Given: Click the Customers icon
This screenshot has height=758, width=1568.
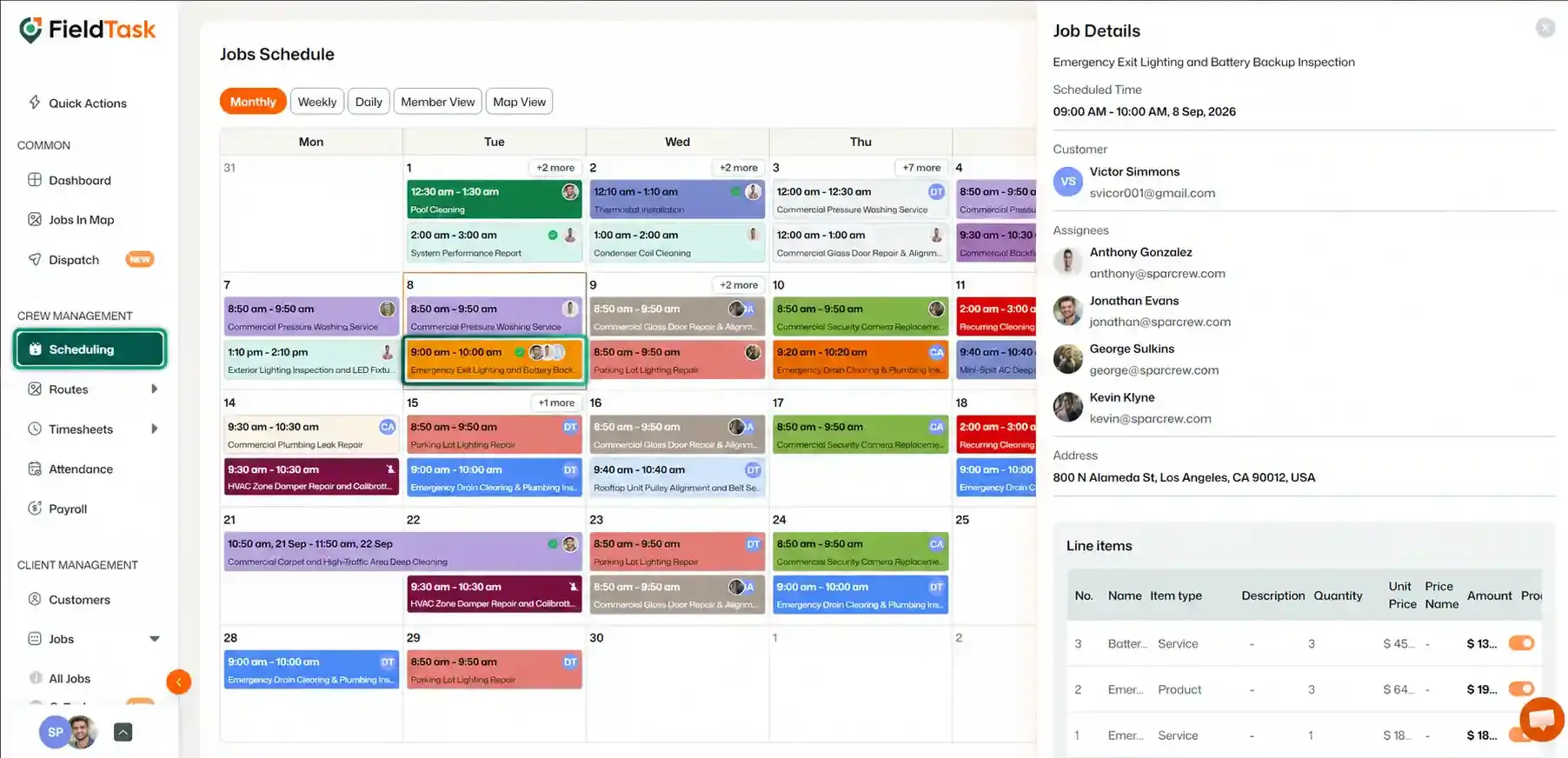Looking at the screenshot, I should [x=35, y=599].
